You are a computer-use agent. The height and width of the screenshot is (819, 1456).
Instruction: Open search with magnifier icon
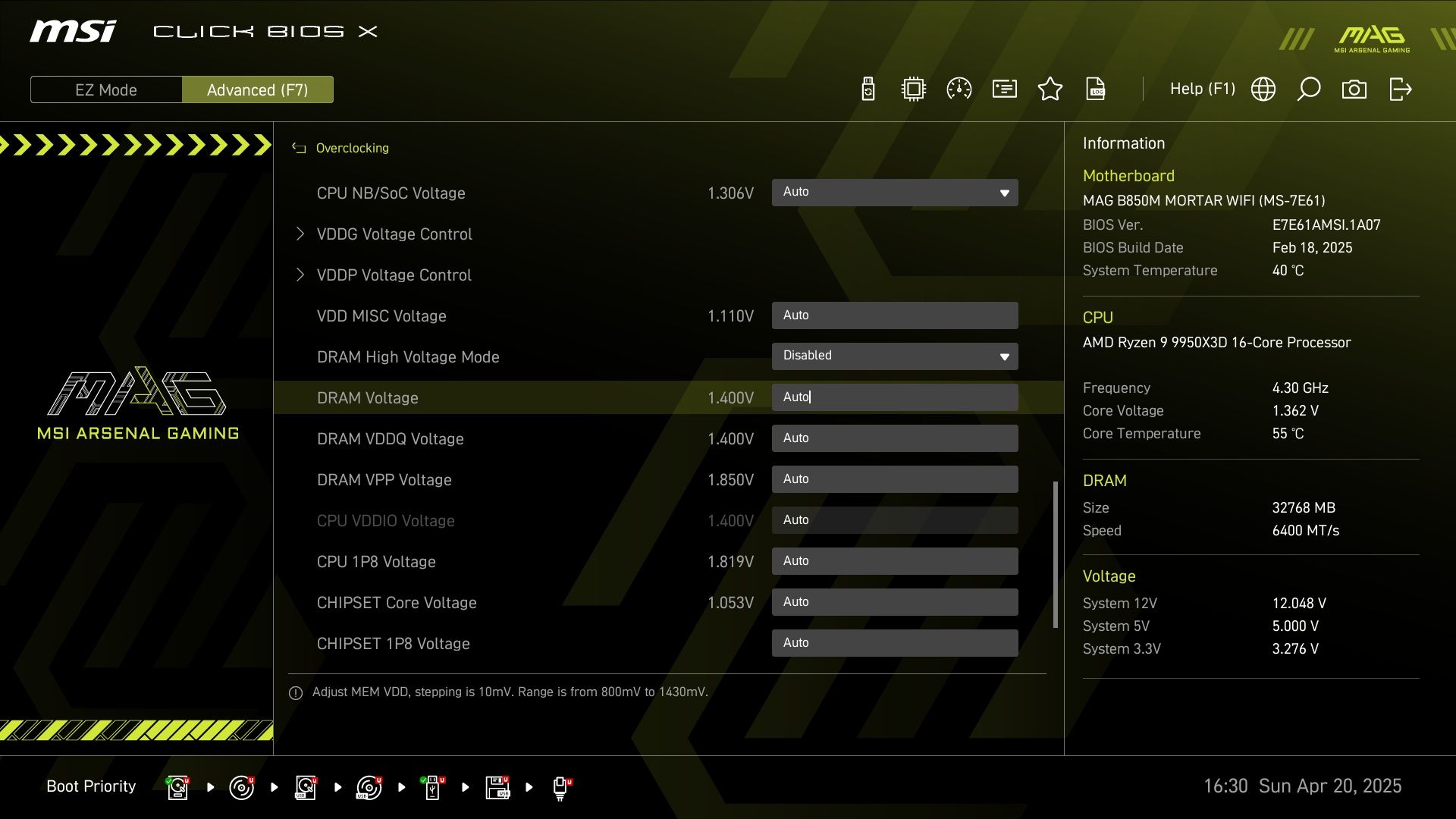coord(1309,89)
